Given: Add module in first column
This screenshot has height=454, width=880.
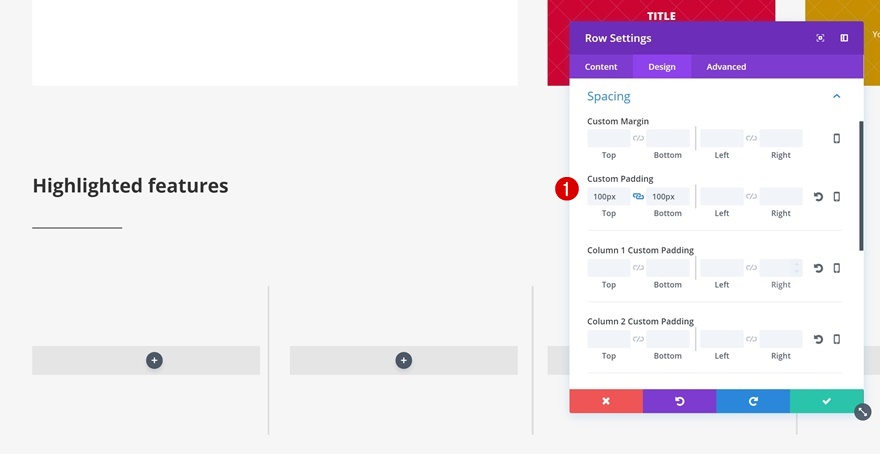Looking at the screenshot, I should click(154, 361).
